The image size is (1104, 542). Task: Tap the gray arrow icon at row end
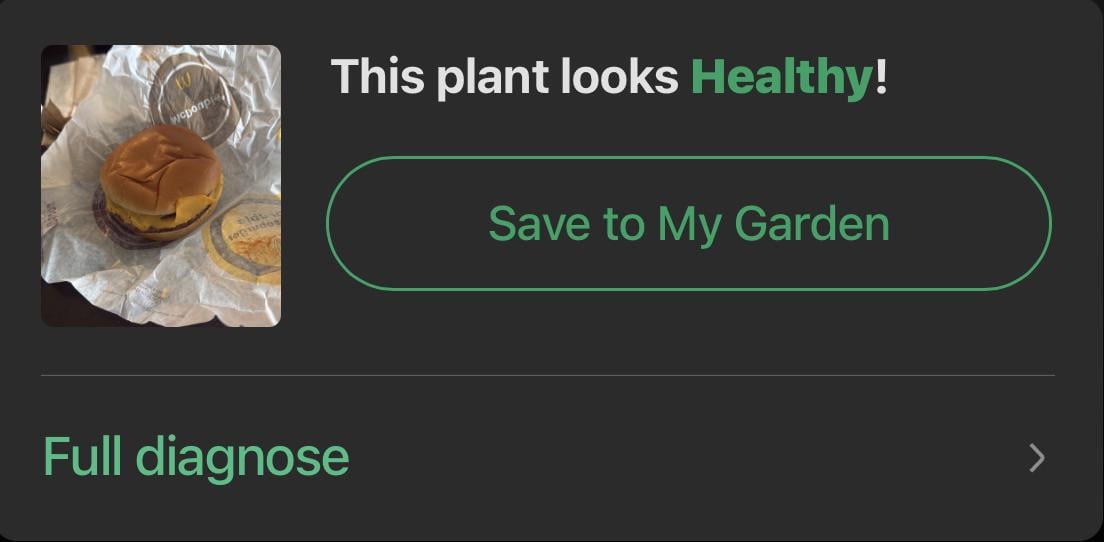(1037, 458)
